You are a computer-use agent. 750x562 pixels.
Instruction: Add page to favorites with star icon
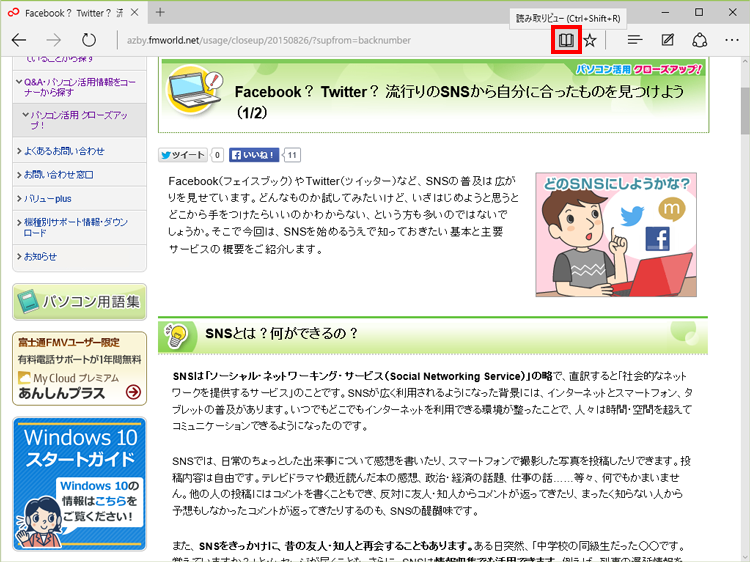click(591, 40)
